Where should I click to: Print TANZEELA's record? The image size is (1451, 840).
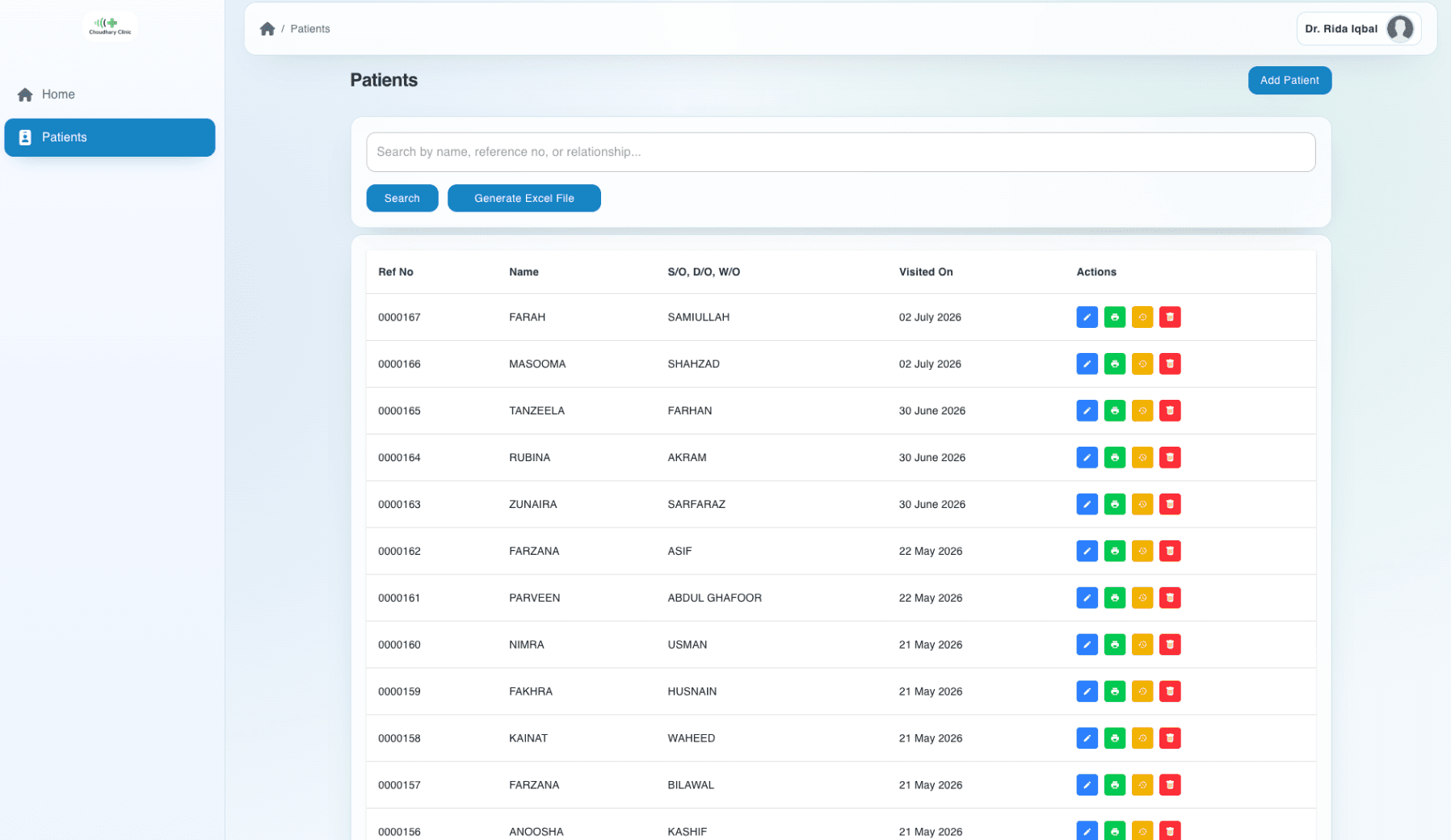point(1114,411)
